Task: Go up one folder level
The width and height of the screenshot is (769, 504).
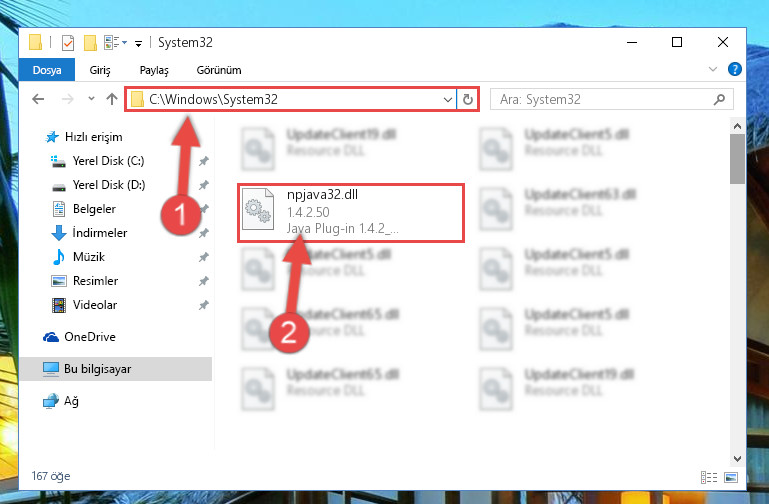Action: (112, 100)
